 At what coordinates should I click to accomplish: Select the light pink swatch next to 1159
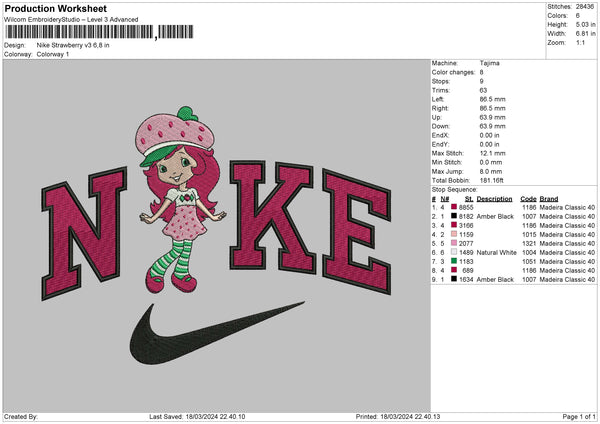point(454,234)
